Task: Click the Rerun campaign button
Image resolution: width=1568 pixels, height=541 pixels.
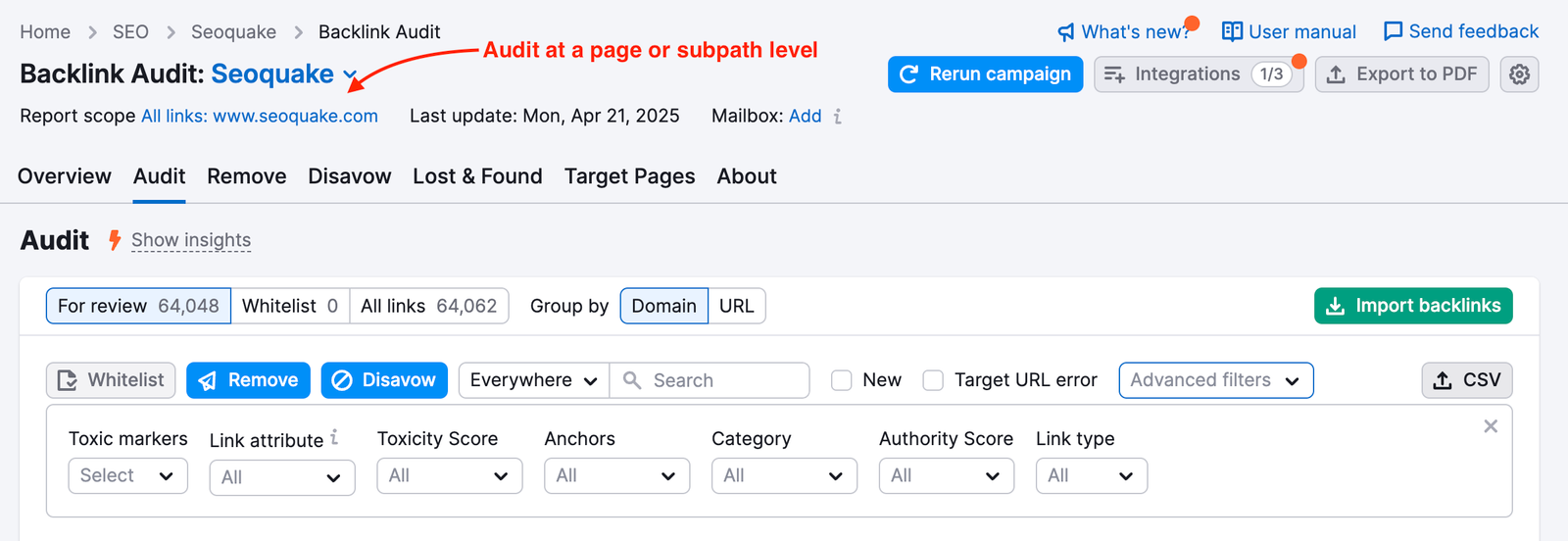Action: pyautogui.click(x=985, y=74)
